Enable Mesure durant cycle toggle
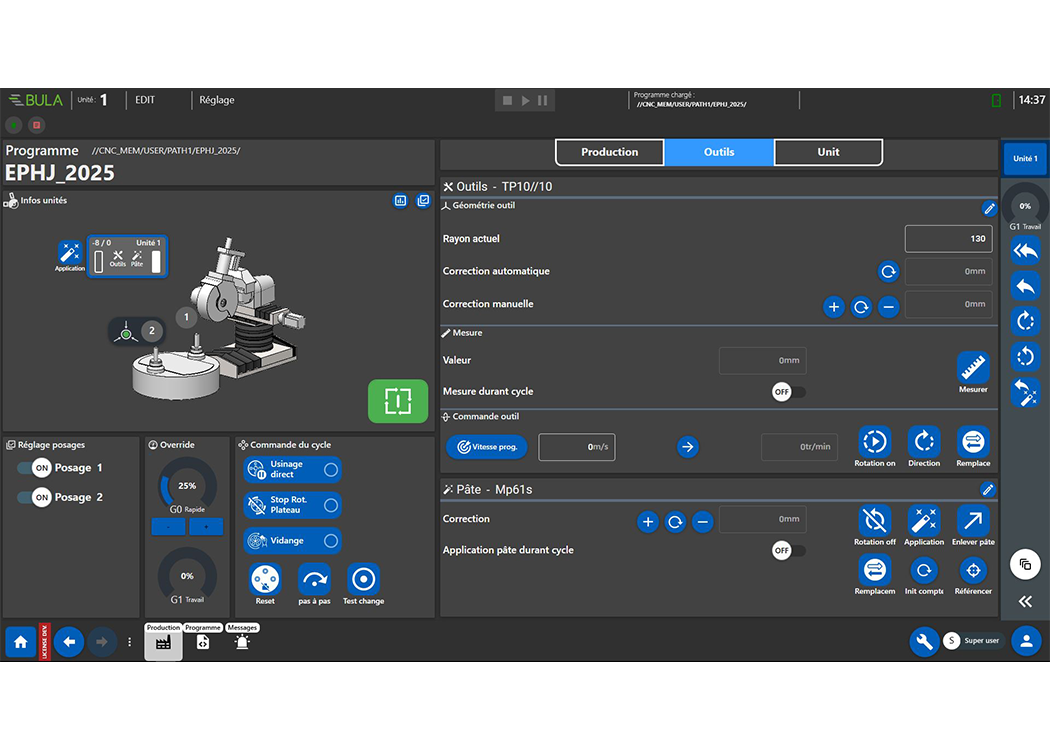Viewport: 1050px width, 750px height. (x=788, y=392)
